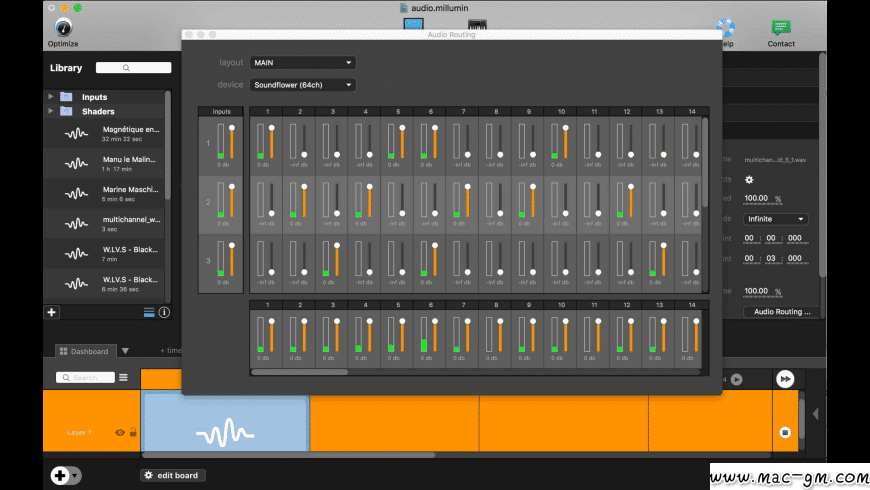This screenshot has width=870, height=490.
Task: Click the Layer 1 label
Action: pos(79,432)
